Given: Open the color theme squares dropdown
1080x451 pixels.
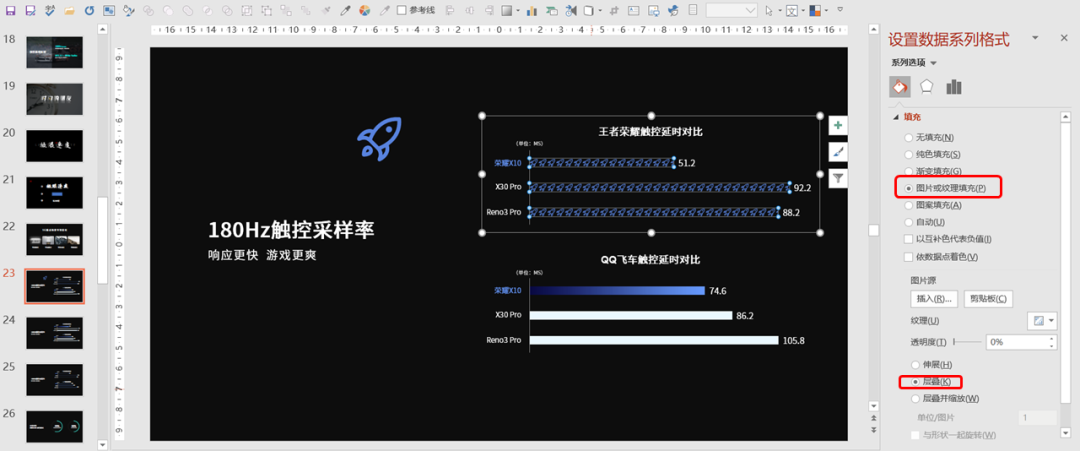Looking at the screenshot, I should tap(826, 10).
